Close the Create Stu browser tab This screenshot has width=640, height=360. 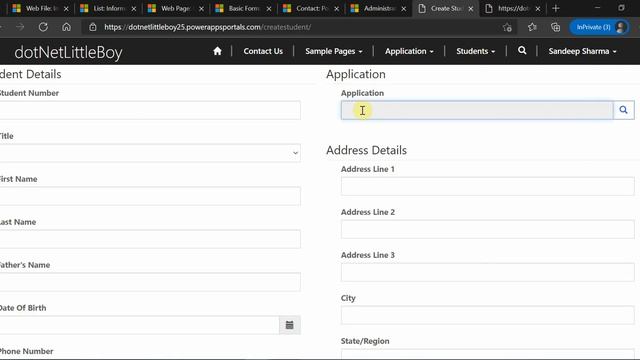click(471, 9)
